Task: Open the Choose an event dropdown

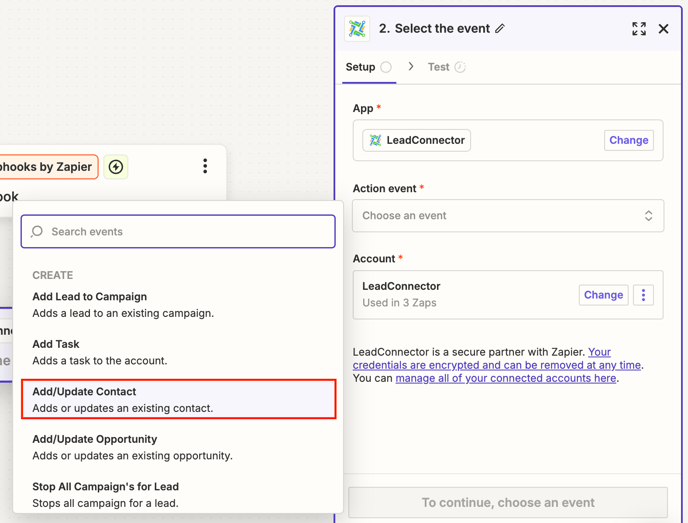Action: [x=508, y=216]
